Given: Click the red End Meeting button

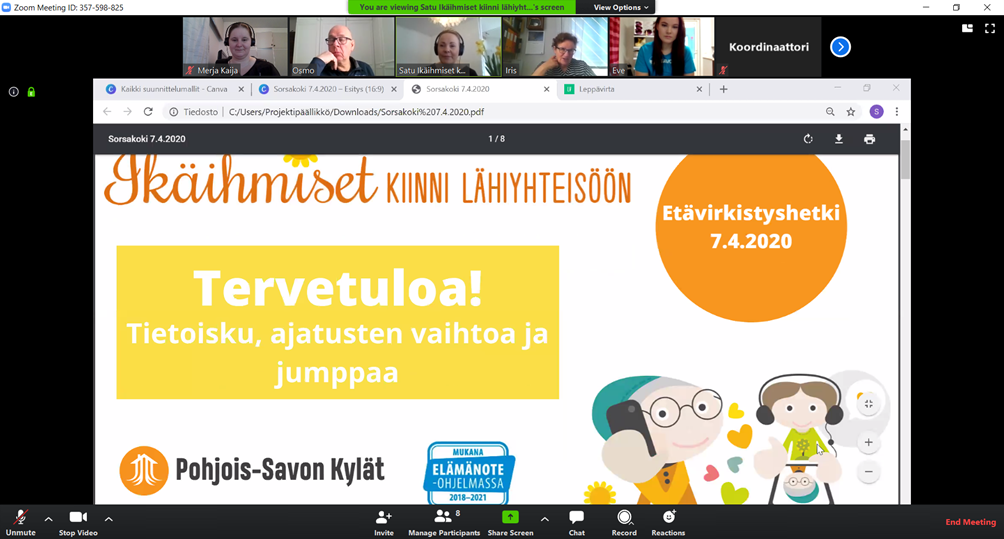Looking at the screenshot, I should (x=970, y=522).
